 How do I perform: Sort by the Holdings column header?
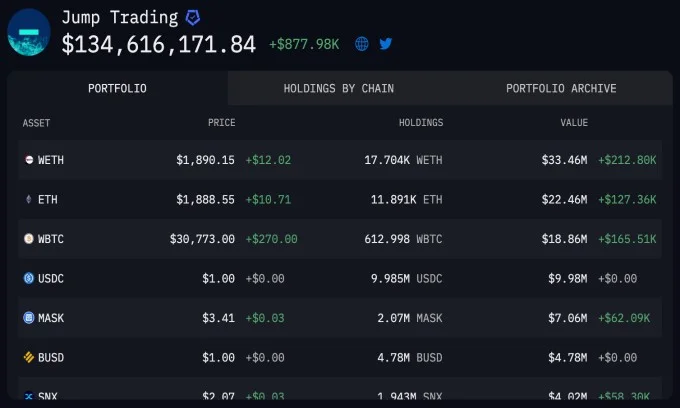coord(420,123)
